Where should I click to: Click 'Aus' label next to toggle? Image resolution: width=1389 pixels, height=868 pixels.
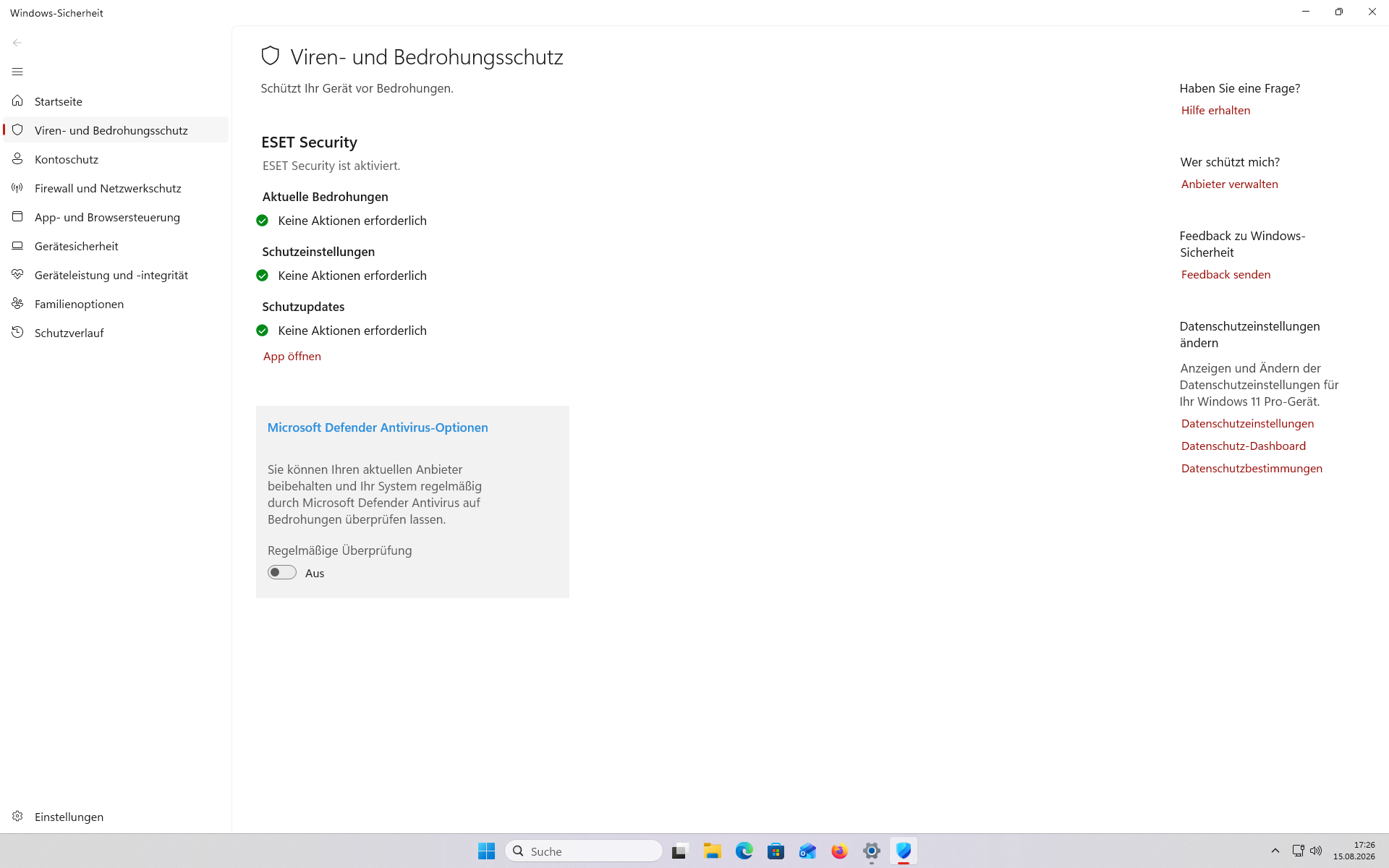click(315, 573)
